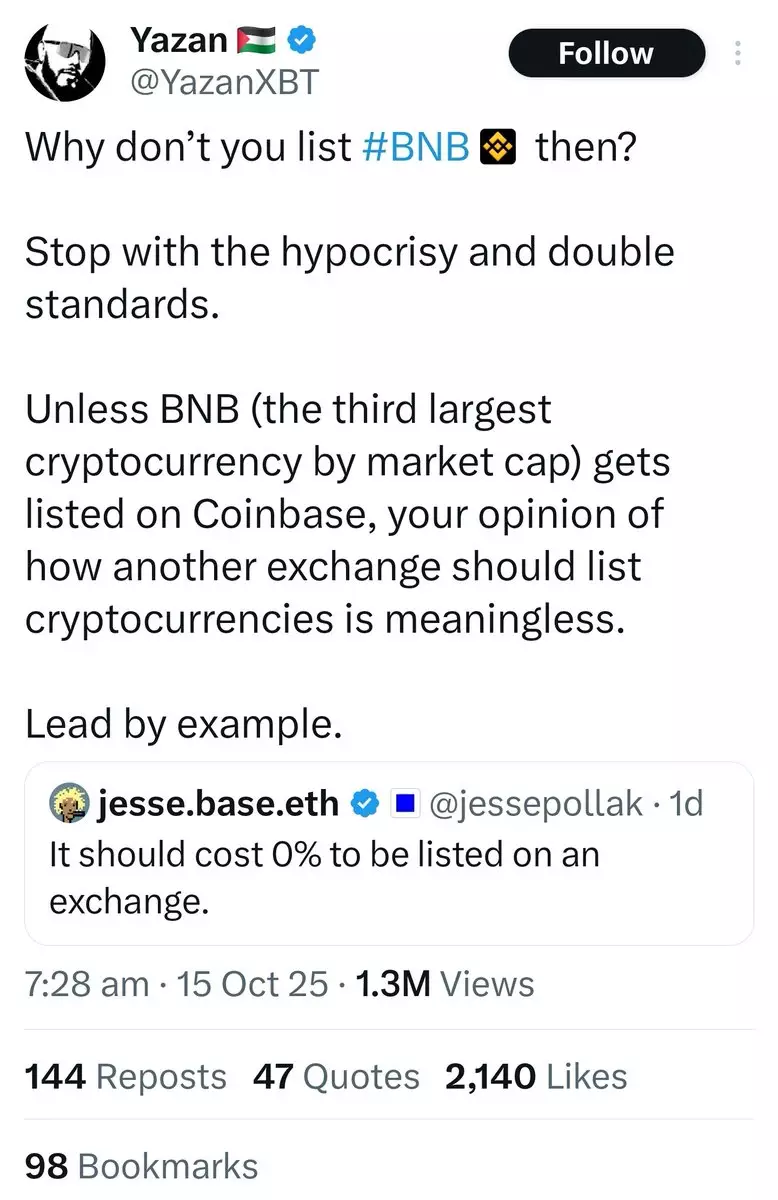Click jesse.base.eth's verified checkmark badge
Image resolution: width=778 pixels, height=1200 pixels.
click(367, 803)
